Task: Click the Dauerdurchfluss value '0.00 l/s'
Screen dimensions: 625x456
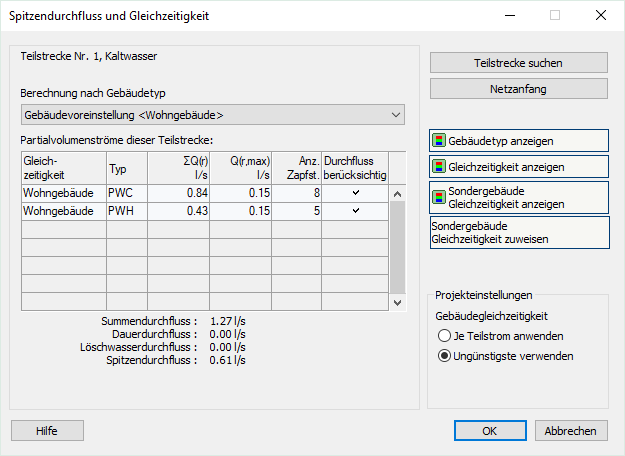Action: (x=228, y=334)
